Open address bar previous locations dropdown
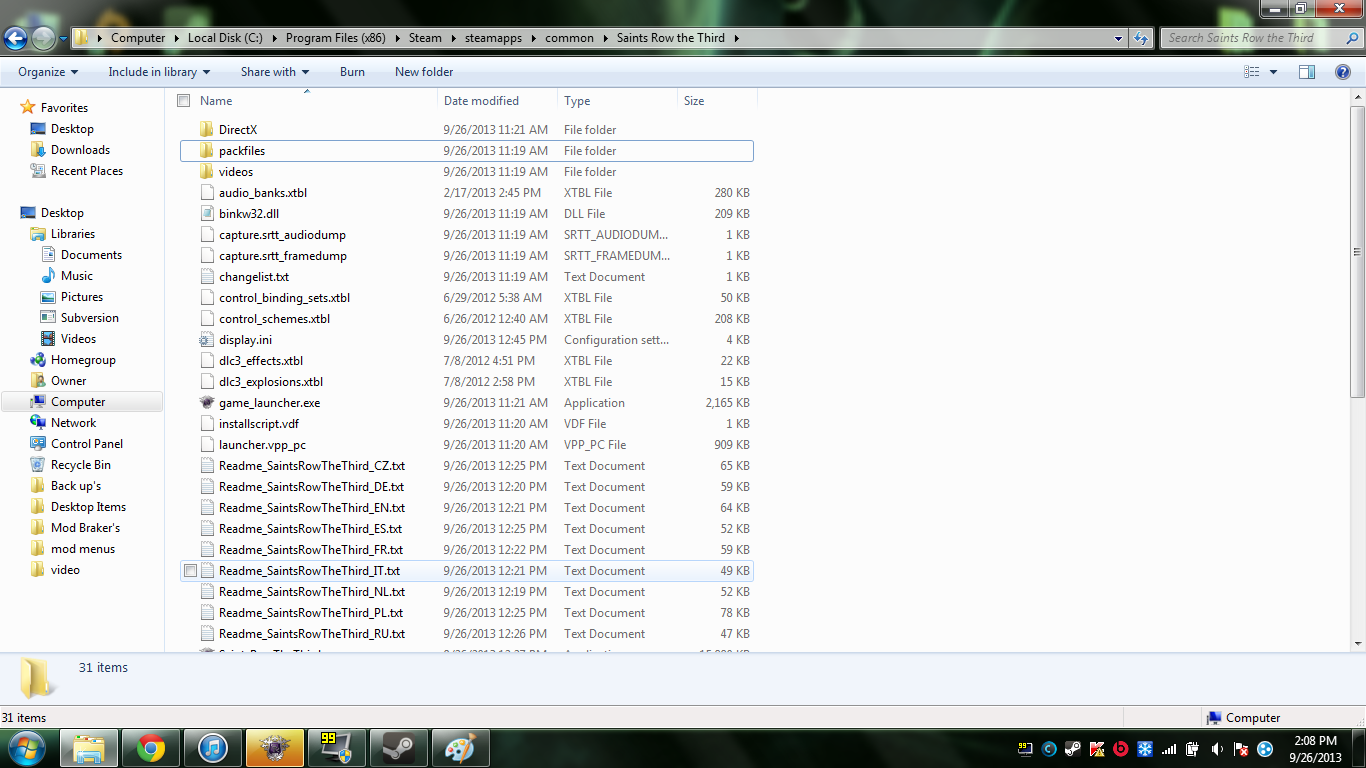Viewport: 1366px width, 768px height. tap(1118, 38)
